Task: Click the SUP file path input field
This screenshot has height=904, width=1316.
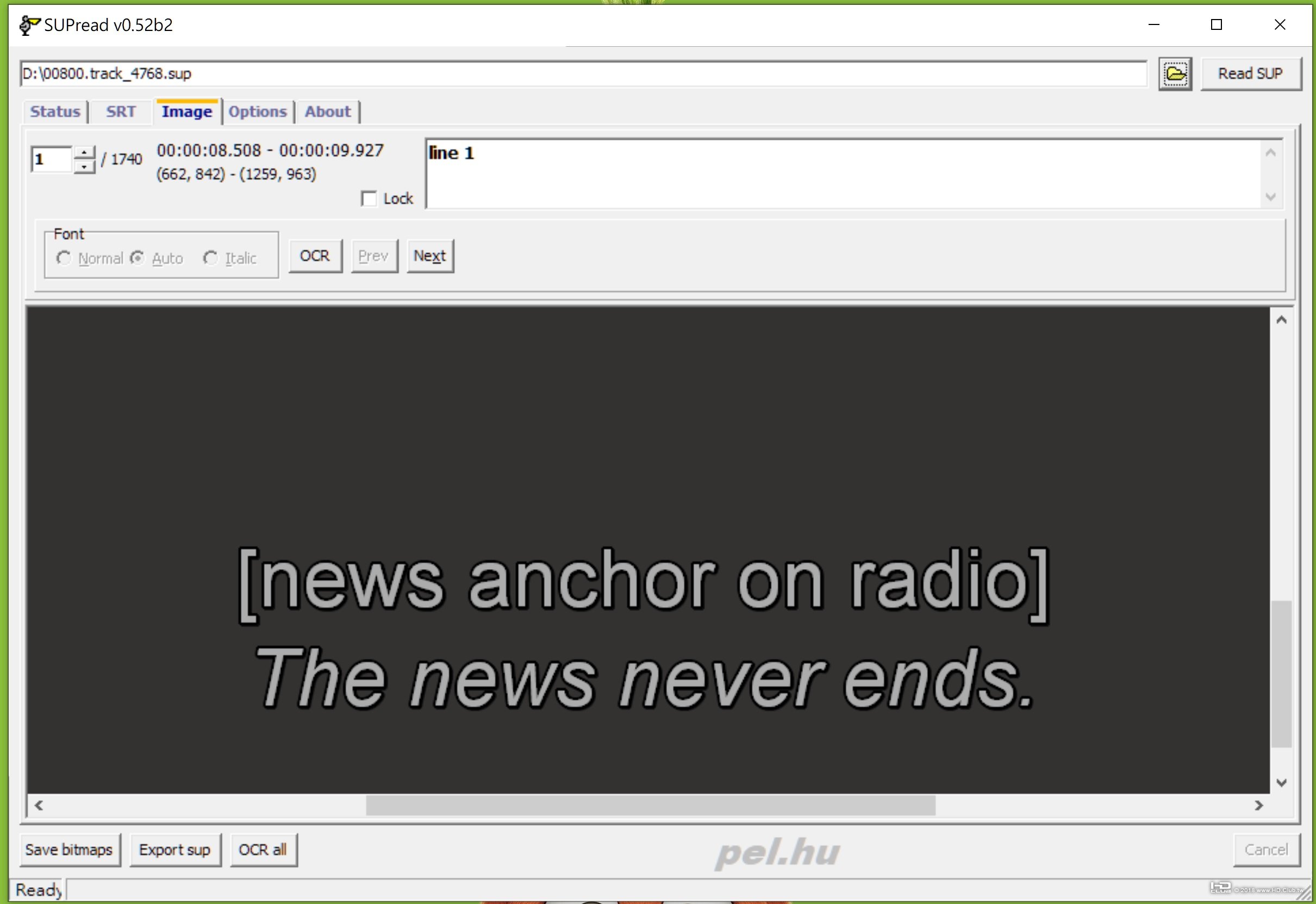Action: [x=583, y=73]
